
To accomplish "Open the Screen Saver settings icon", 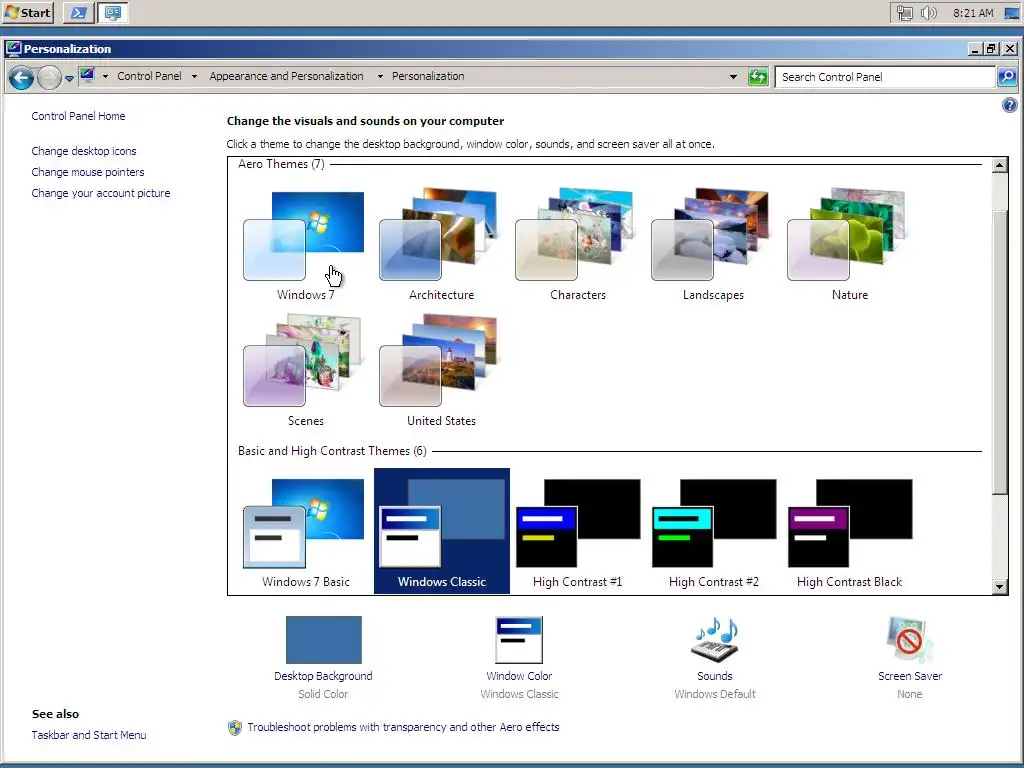I will 909,640.
